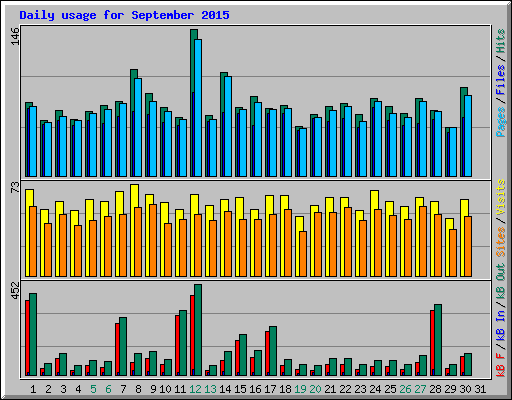This screenshot has width=512, height=400.
Task: Select day label '10' on x-axis
Action: [165, 389]
